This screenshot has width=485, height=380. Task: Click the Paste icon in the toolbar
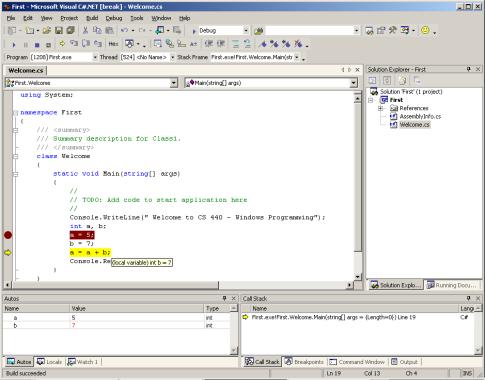pyautogui.click(x=109, y=31)
